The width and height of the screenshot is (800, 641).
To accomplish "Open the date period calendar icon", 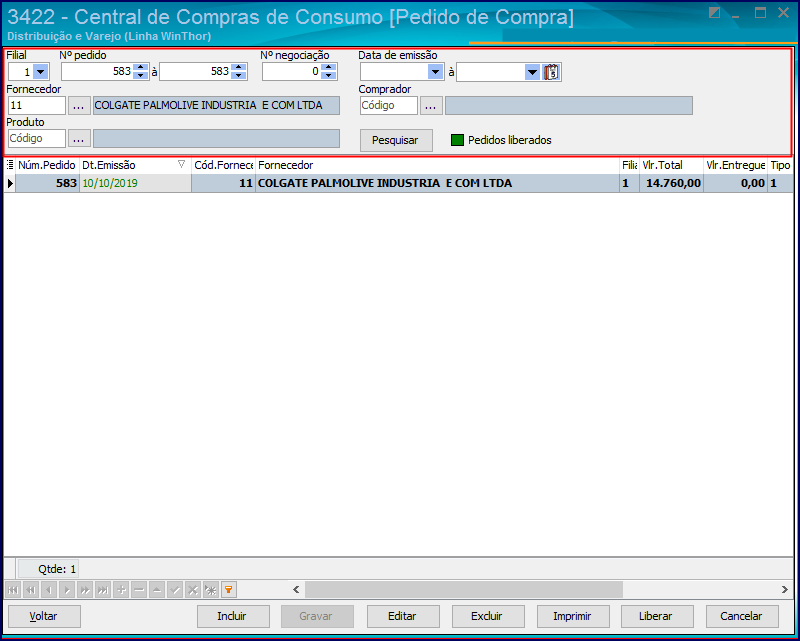I will tap(551, 72).
